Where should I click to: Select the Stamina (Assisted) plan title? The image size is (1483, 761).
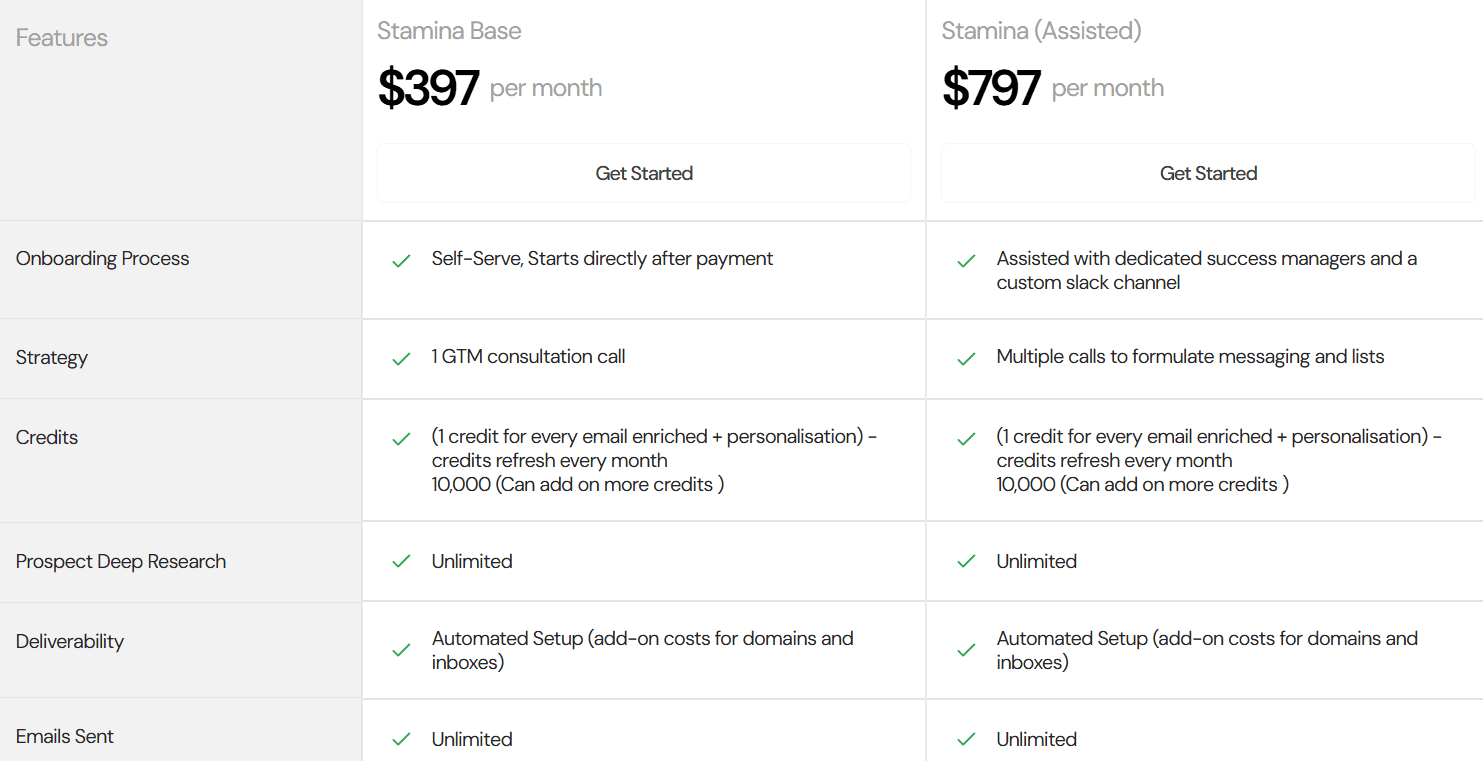1041,31
